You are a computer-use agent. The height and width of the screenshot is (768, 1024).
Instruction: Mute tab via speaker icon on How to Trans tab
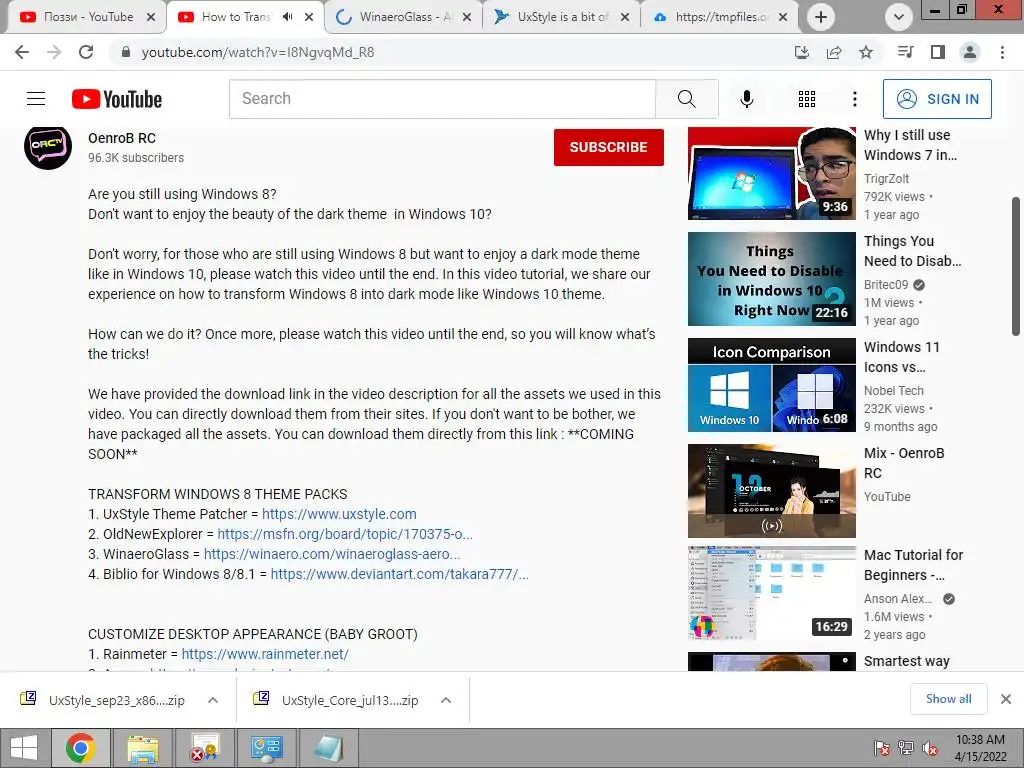click(287, 17)
